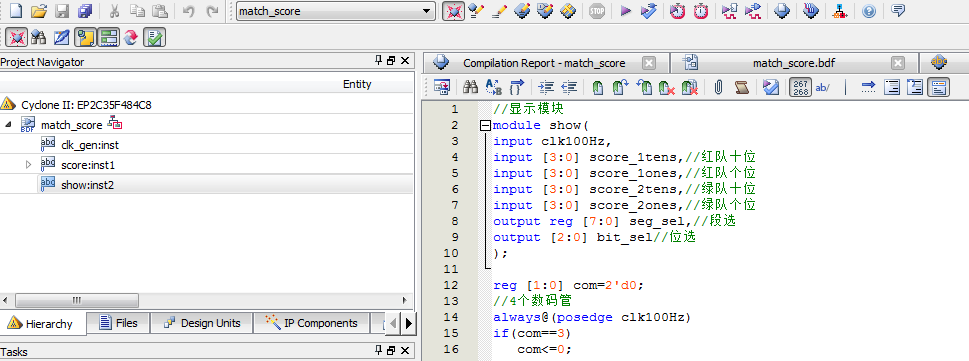The image size is (969, 361).
Task: Click the paperclip icon in editor toolbar
Action: [x=718, y=88]
